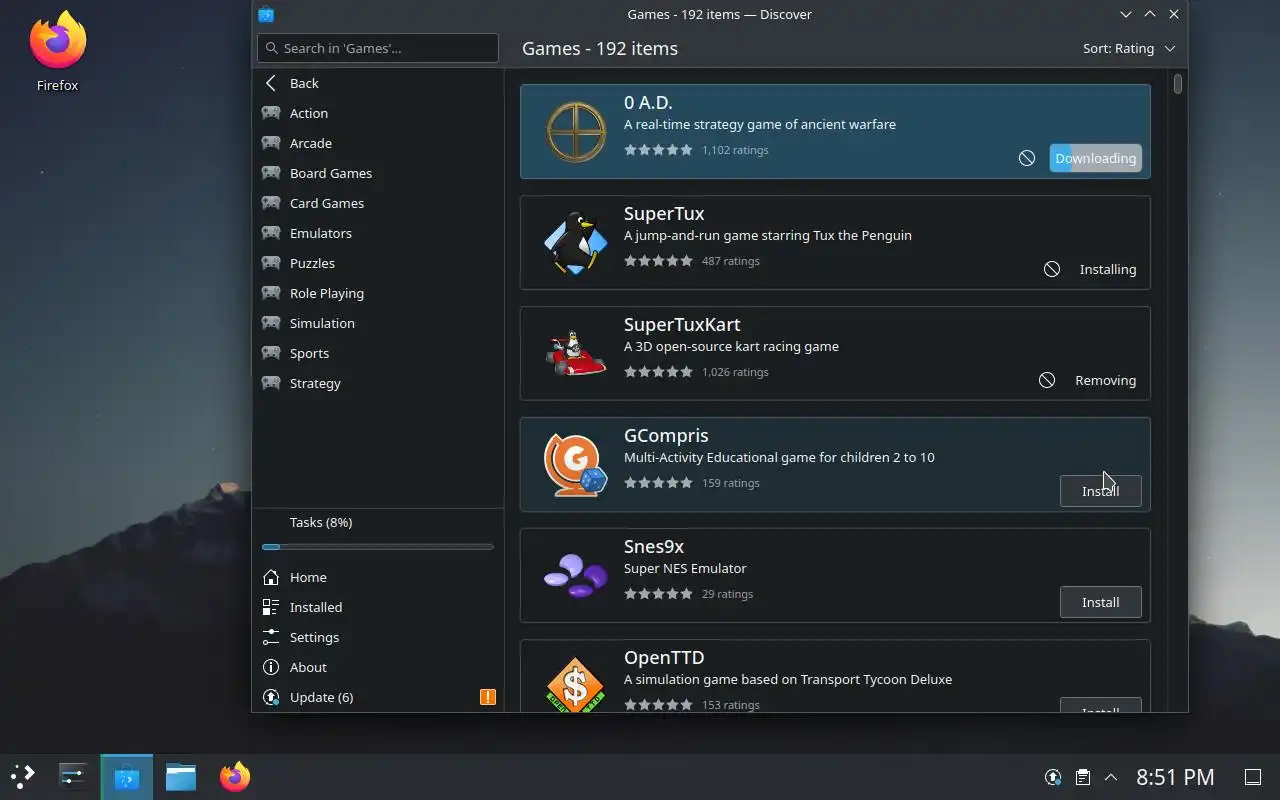The height and width of the screenshot is (800, 1280).
Task: Install GCompris
Action: pos(1100,491)
